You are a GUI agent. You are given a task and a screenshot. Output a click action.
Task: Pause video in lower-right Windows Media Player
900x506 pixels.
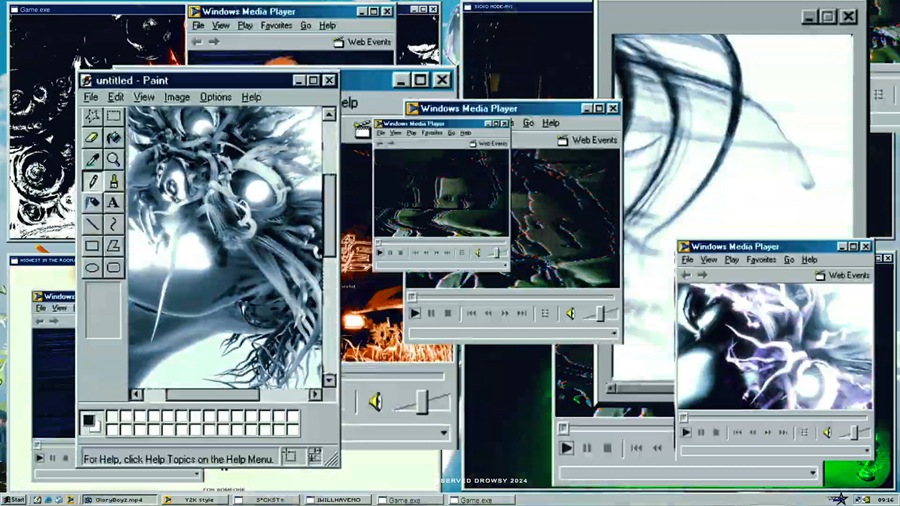click(701, 433)
